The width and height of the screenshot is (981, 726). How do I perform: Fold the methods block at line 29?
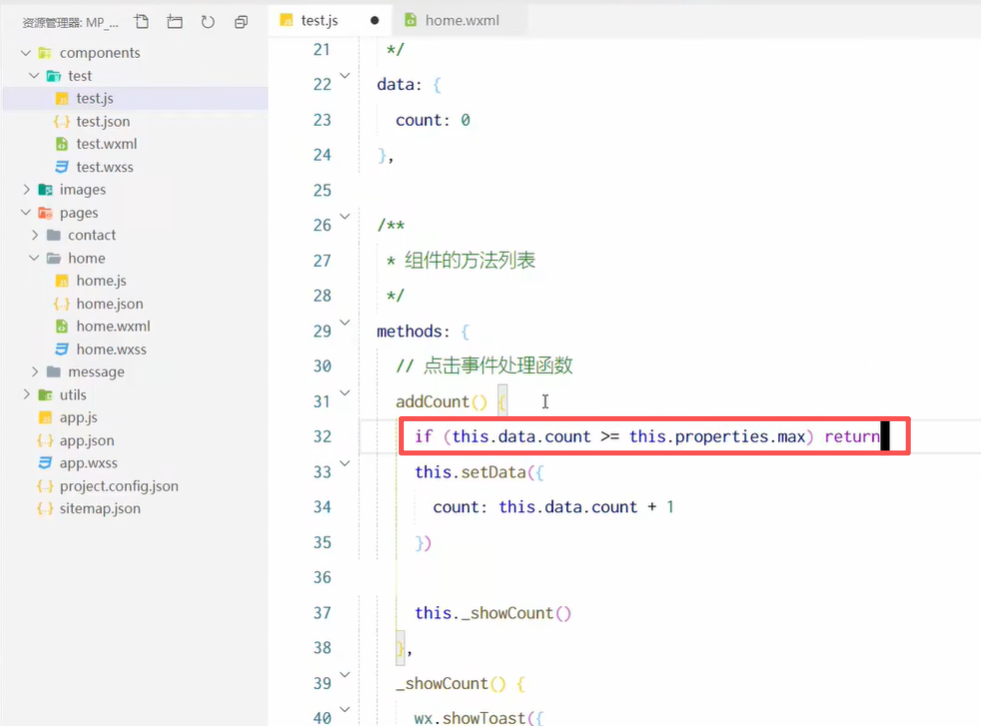(x=345, y=322)
